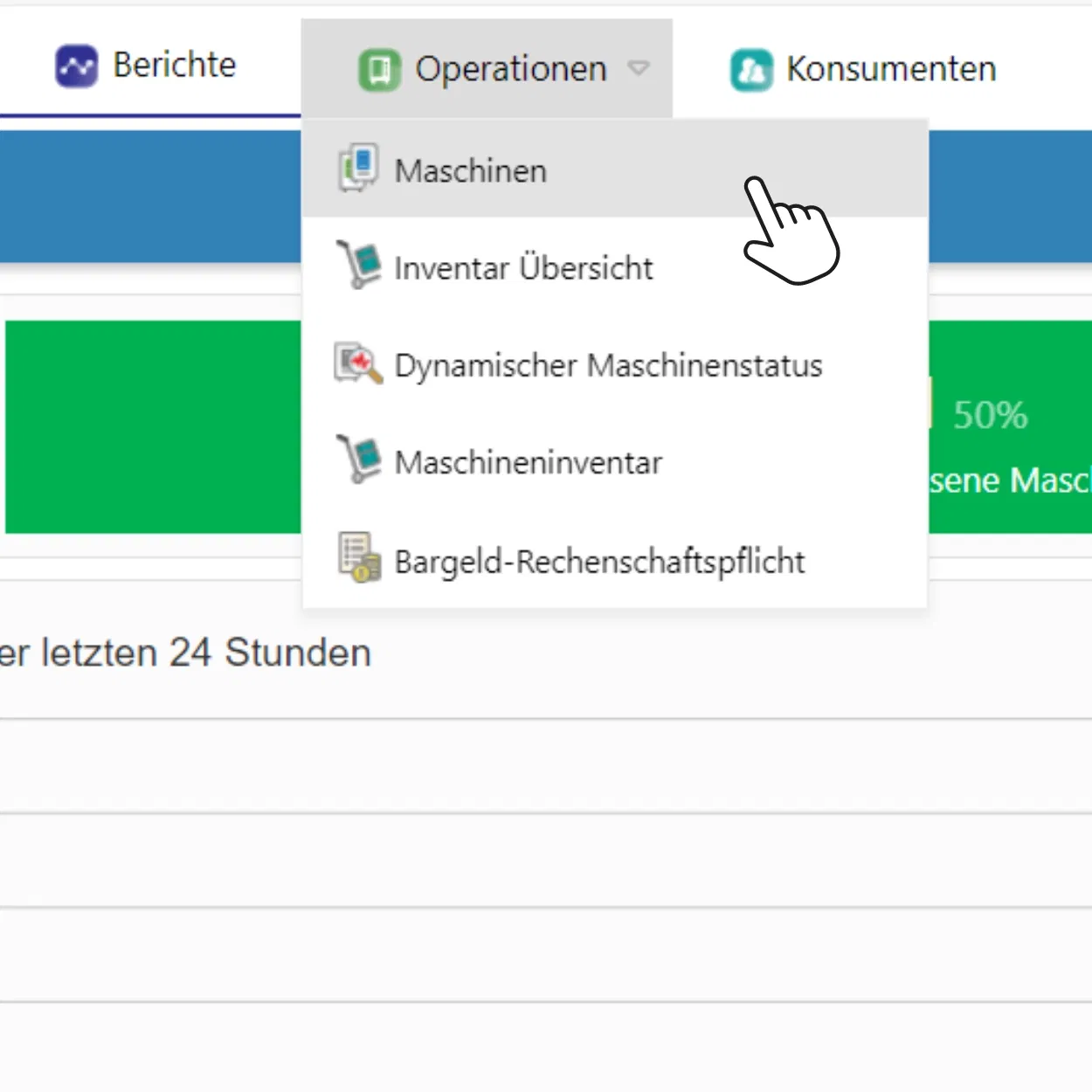Image resolution: width=1092 pixels, height=1092 pixels.
Task: Click the left green dashboard tile
Action: 153,426
